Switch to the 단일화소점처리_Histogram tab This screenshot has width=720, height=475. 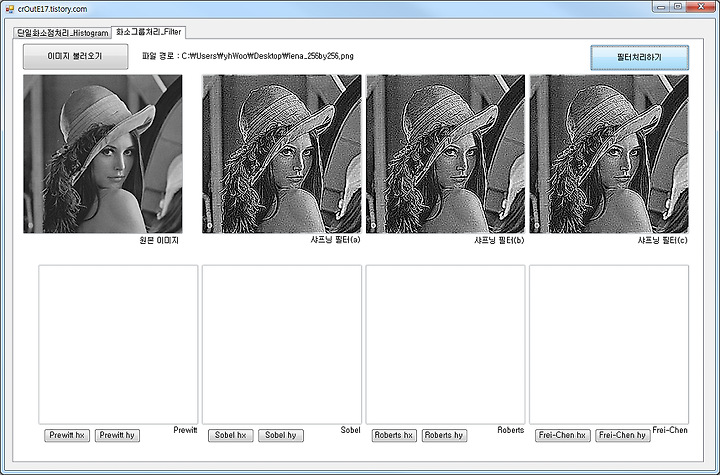(62, 33)
